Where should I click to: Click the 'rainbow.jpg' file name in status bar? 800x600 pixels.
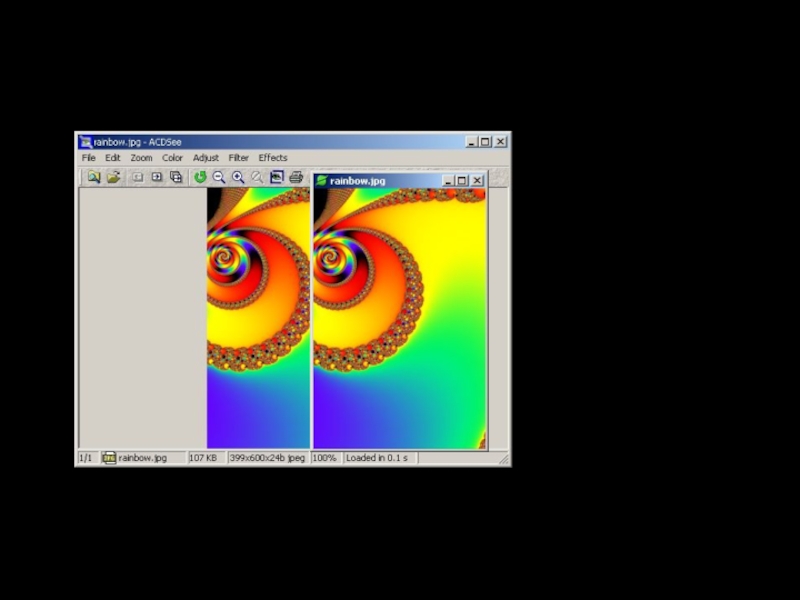(143, 458)
